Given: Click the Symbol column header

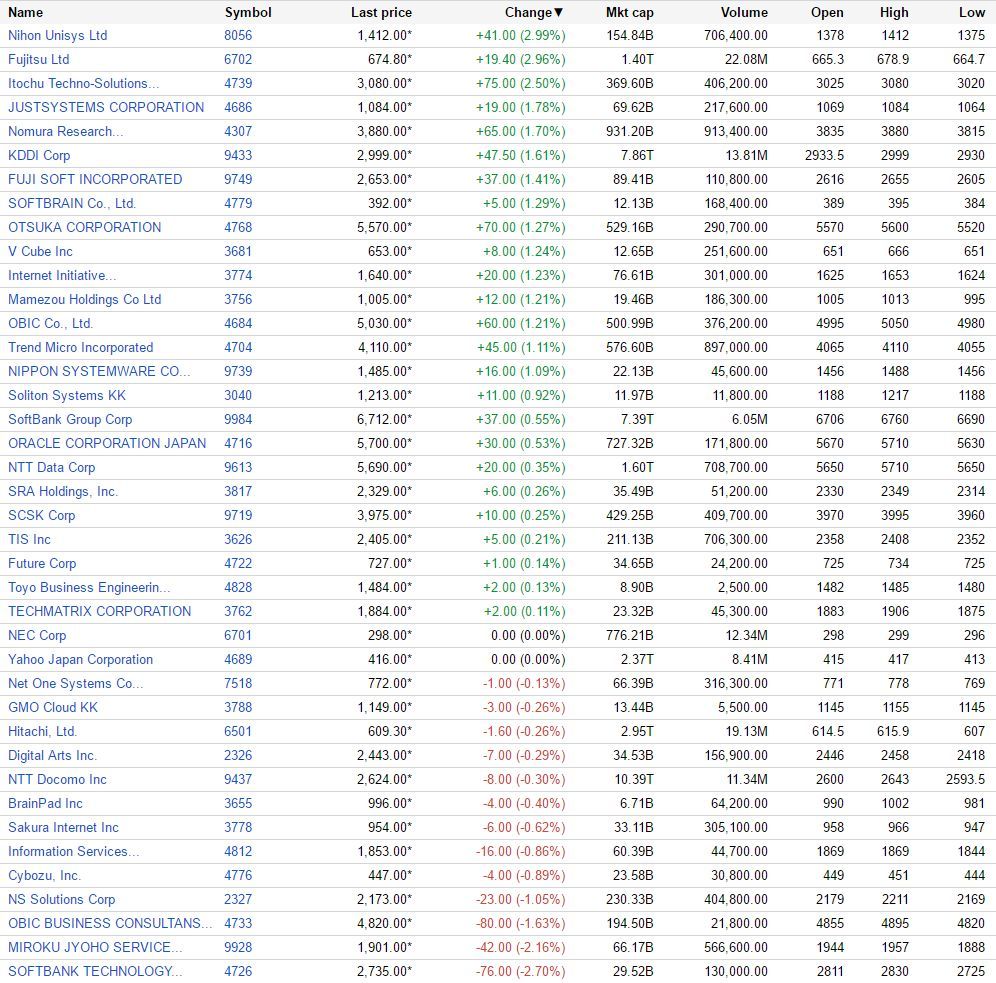Looking at the screenshot, I should (x=248, y=12).
